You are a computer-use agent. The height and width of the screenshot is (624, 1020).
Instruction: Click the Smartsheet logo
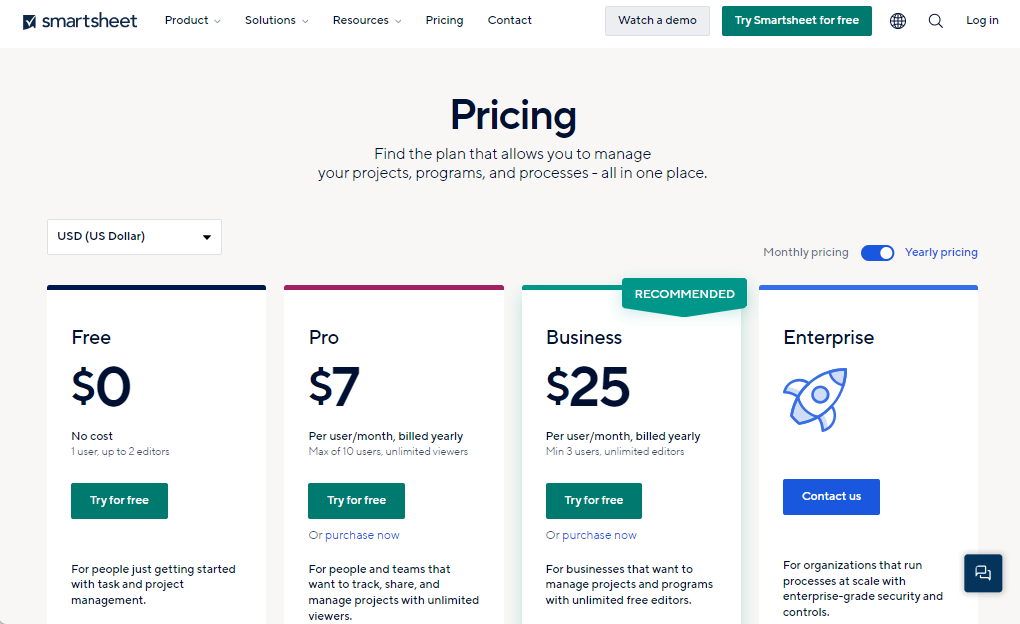click(80, 21)
